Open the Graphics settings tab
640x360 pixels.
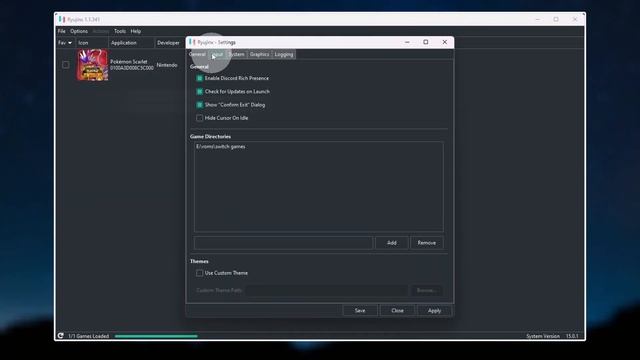[259, 54]
